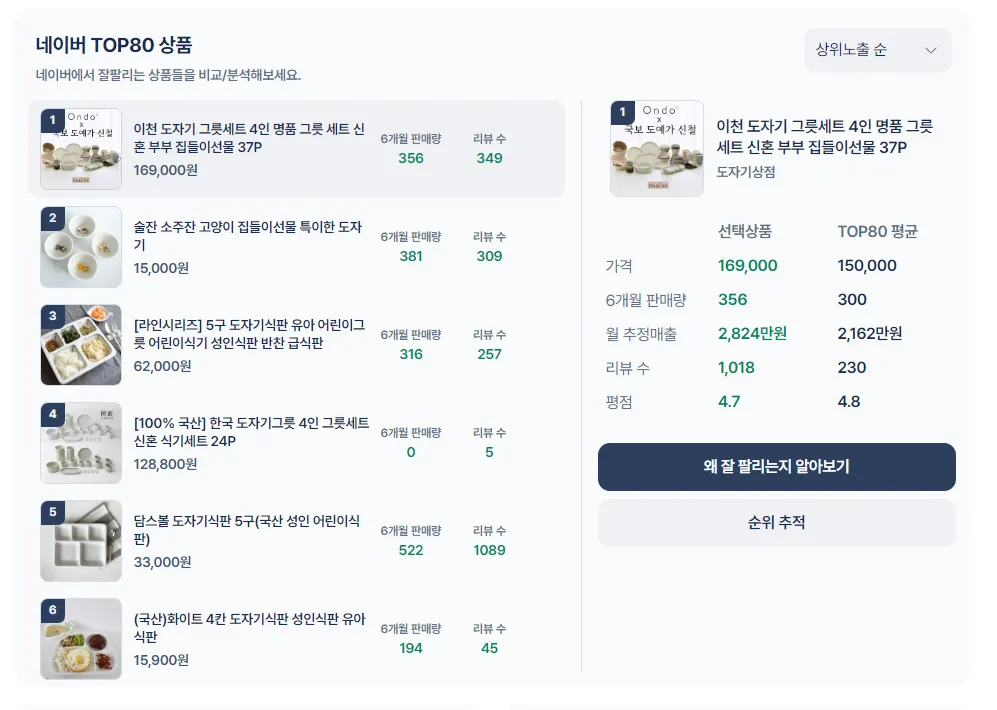Open 술잔 소주잔 고양이 product title
997x710 pixels.
click(x=248, y=236)
